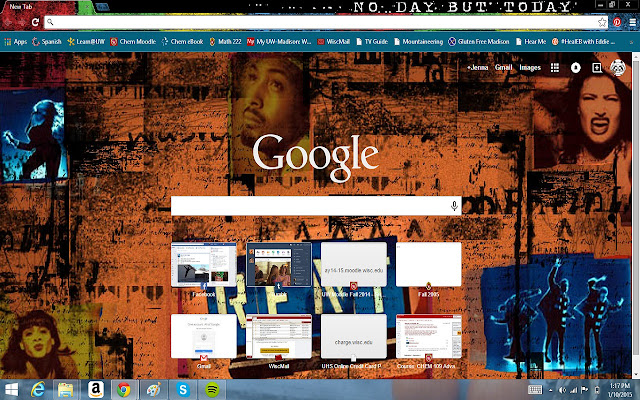Open the Action Center flag icon
640x400 pixels.
point(585,390)
